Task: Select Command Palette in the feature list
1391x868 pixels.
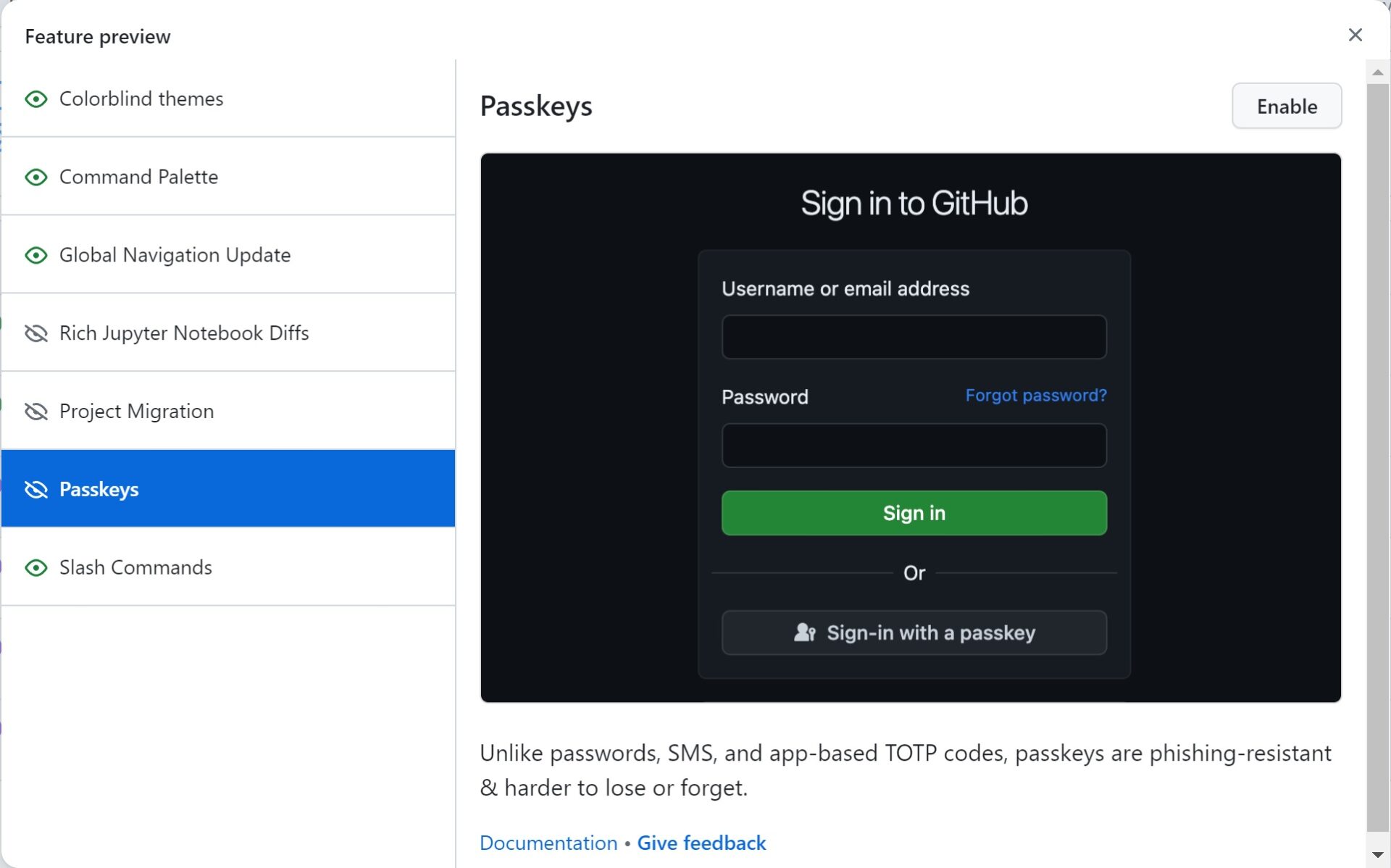Action: coord(138,177)
